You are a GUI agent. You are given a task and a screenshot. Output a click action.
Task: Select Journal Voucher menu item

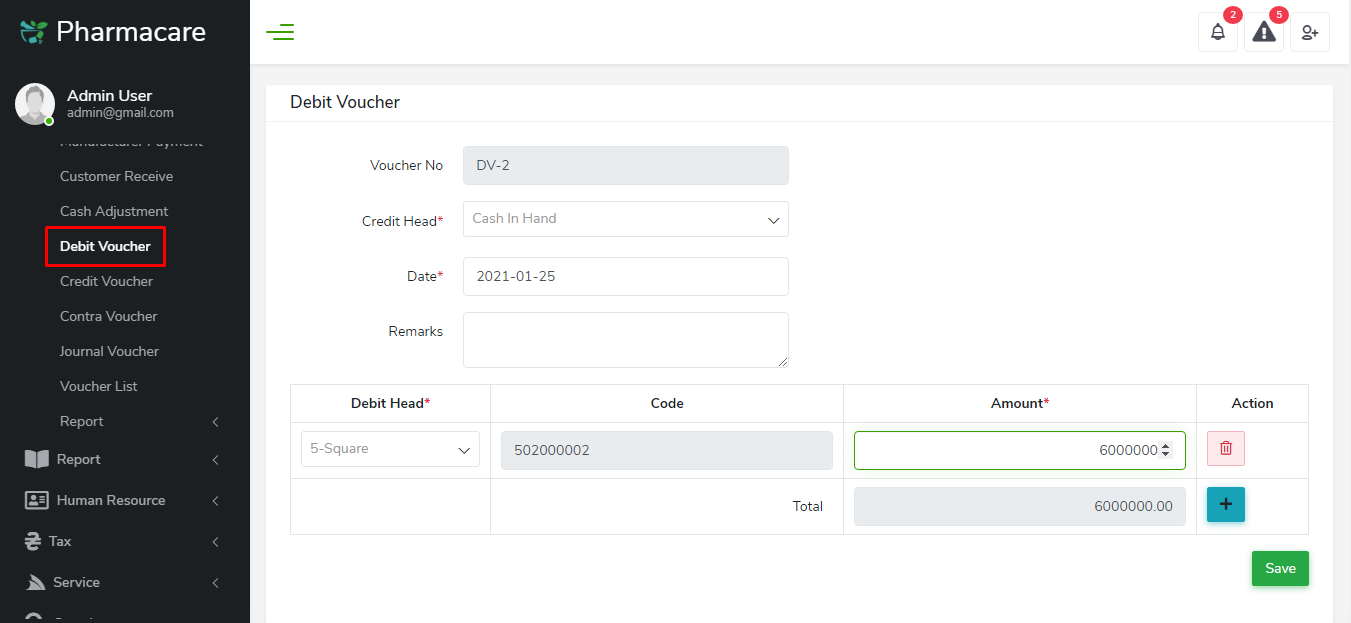pyautogui.click(x=109, y=351)
